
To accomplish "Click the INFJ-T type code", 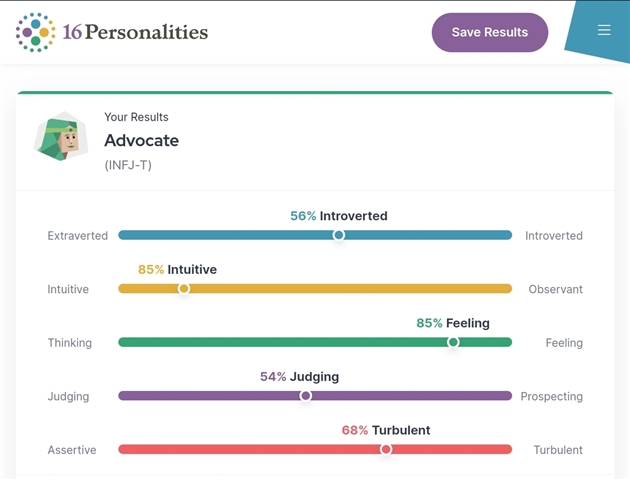I will coord(128,165).
